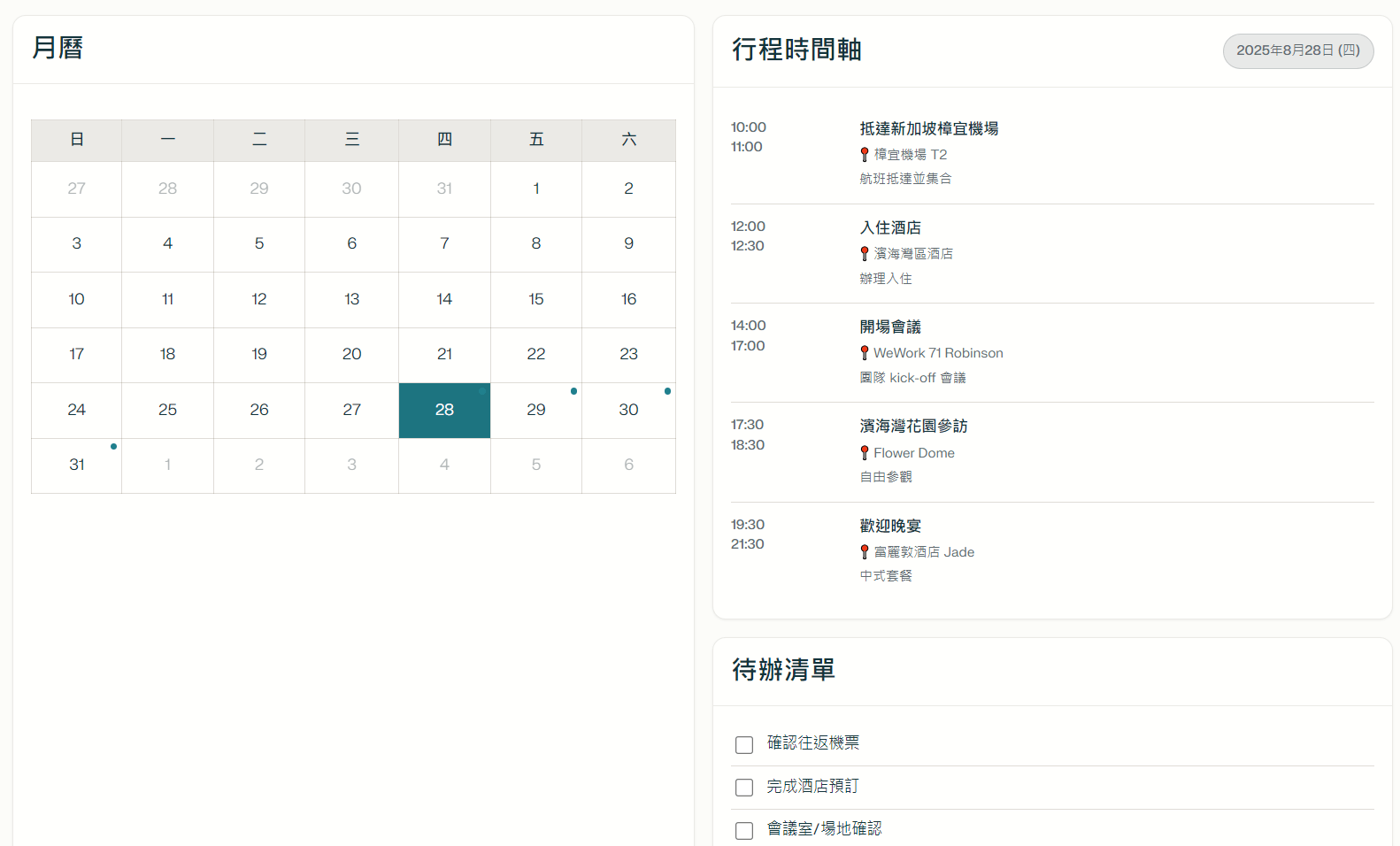Click the 六 weekday column header
This screenshot has height=846, width=1400.
click(x=628, y=140)
